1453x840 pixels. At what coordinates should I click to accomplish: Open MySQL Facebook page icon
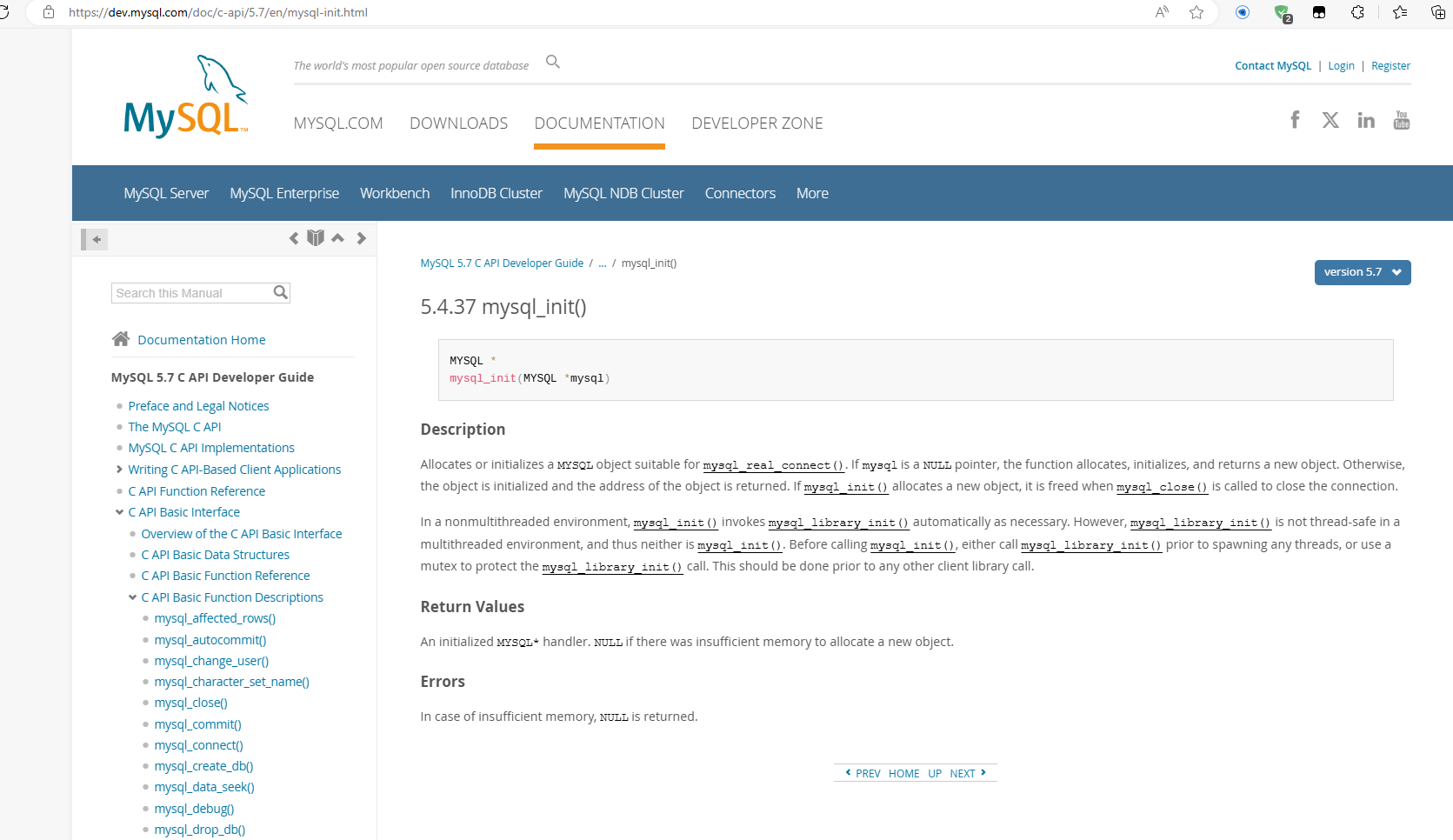(x=1295, y=120)
